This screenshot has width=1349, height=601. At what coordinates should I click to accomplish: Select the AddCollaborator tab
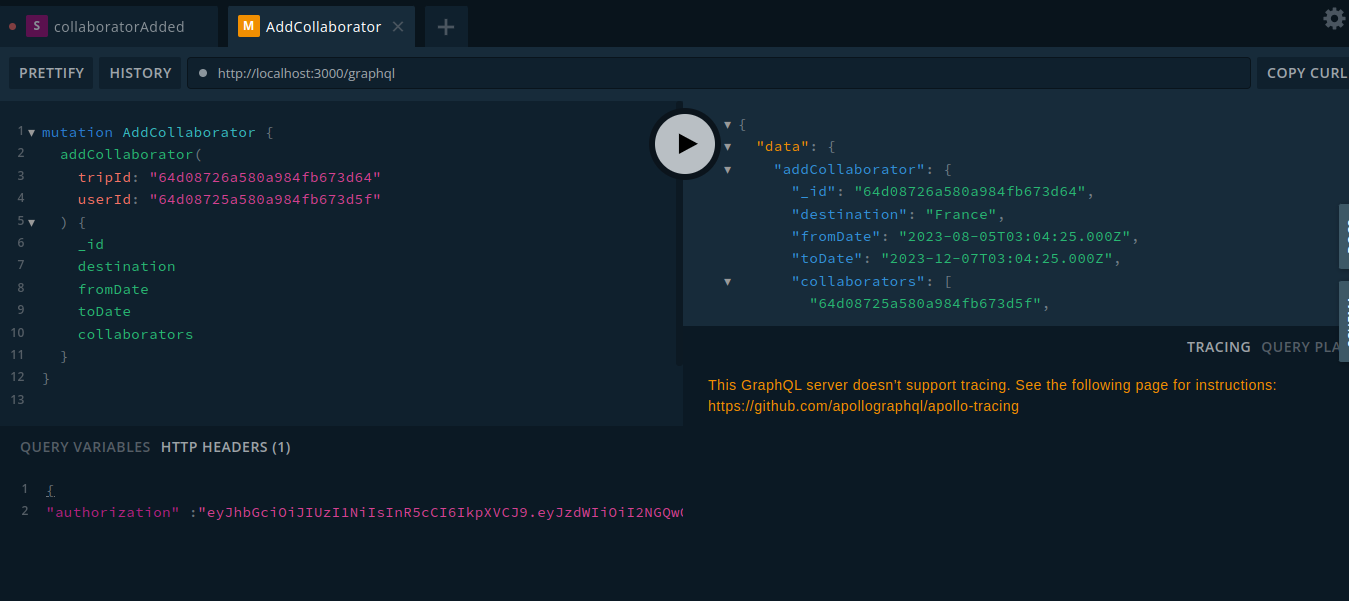(x=322, y=27)
